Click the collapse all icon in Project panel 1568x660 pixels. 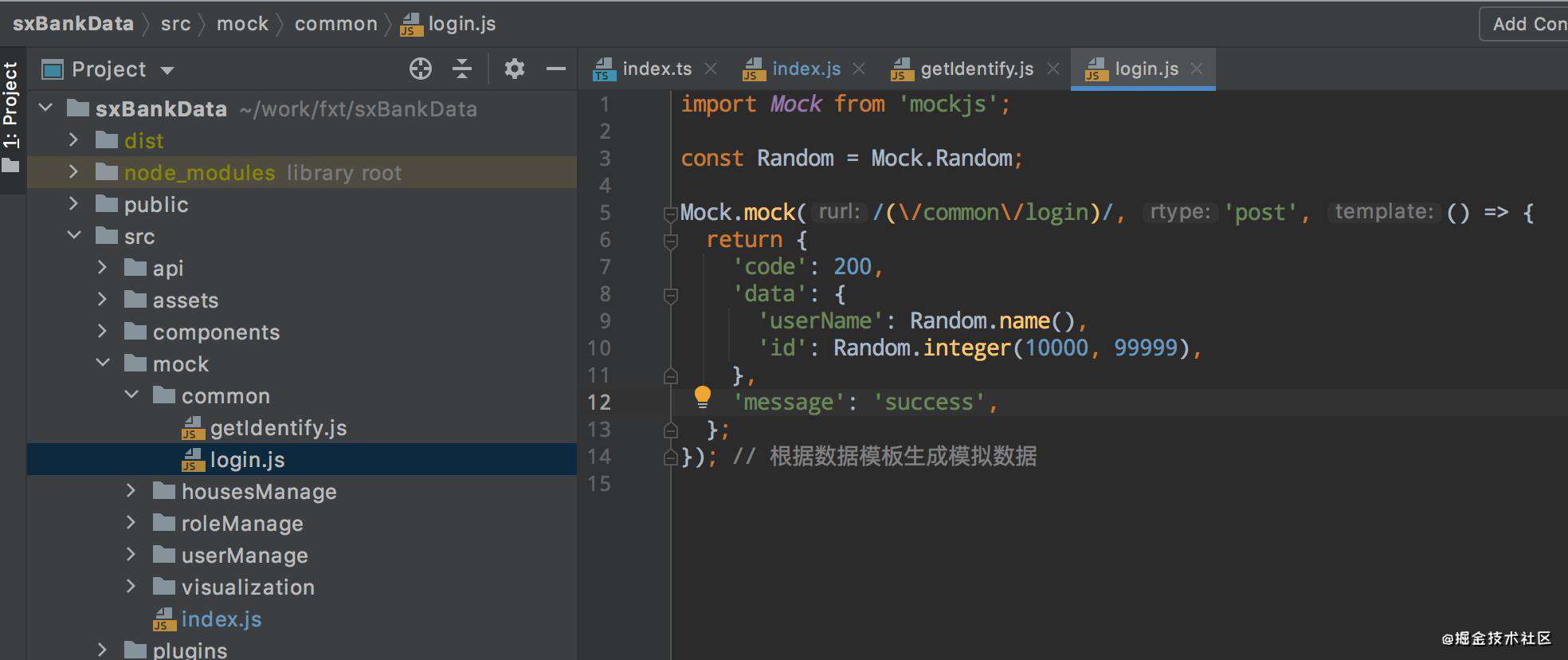(x=462, y=69)
